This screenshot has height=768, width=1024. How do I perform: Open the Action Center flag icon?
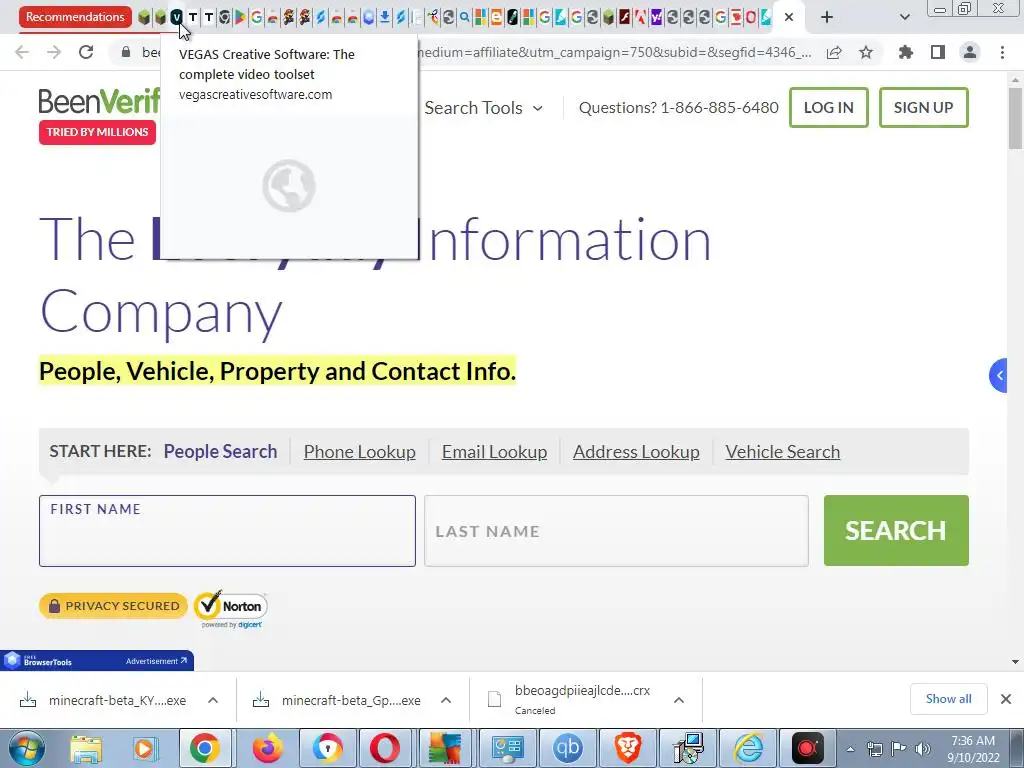point(899,749)
